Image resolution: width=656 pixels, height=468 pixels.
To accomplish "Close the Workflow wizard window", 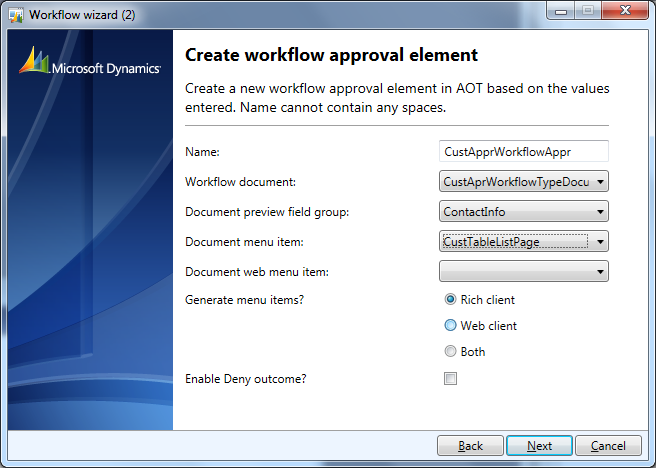I will [625, 10].
